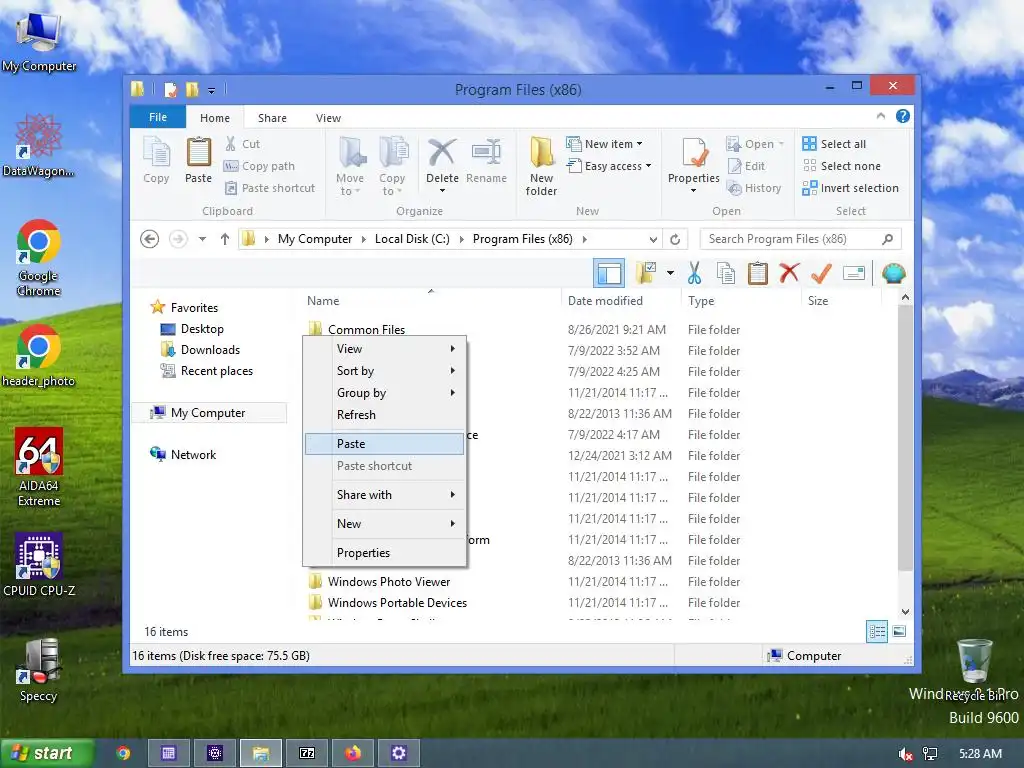Refresh the folder with address bar button

[x=675, y=239]
